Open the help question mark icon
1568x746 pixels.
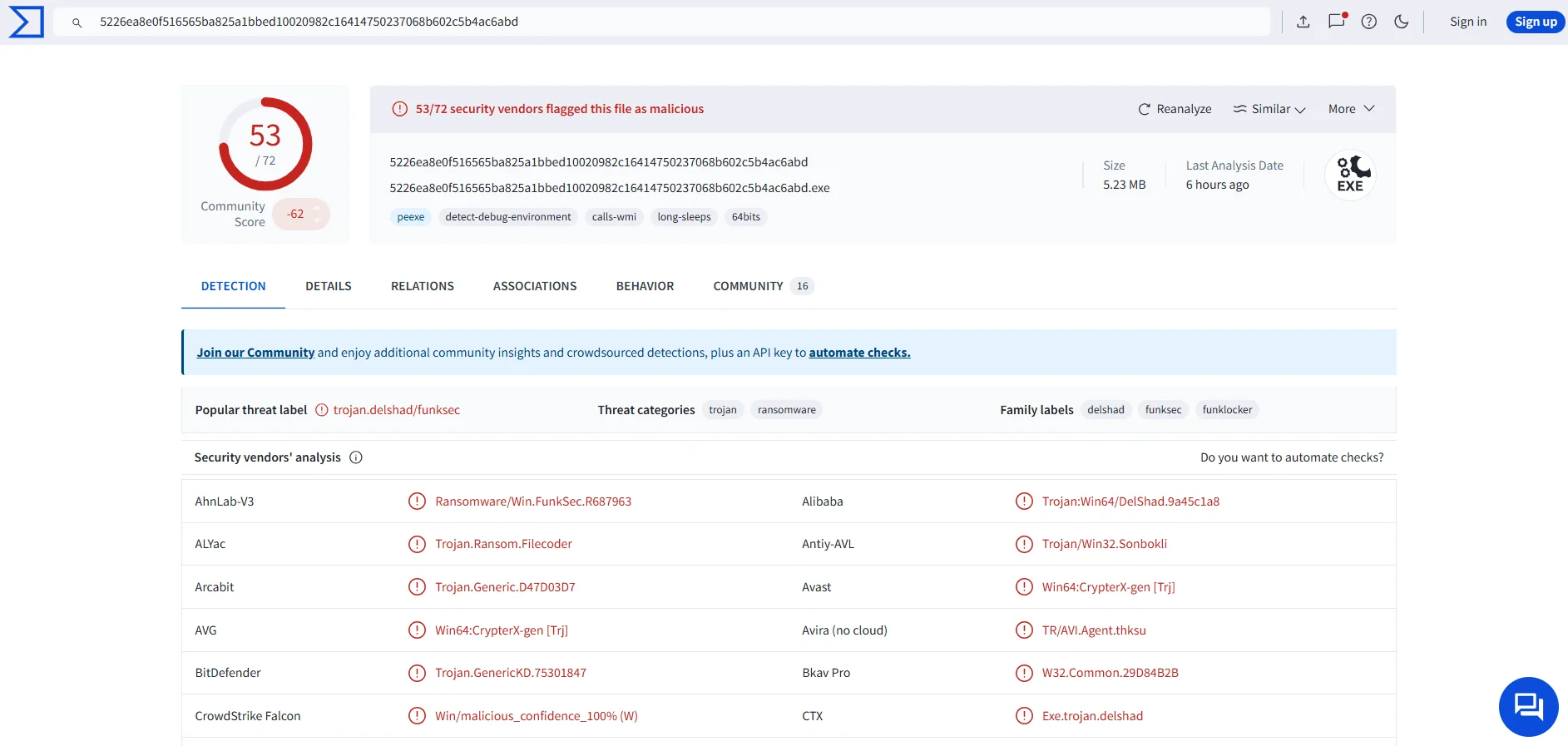(x=1369, y=22)
